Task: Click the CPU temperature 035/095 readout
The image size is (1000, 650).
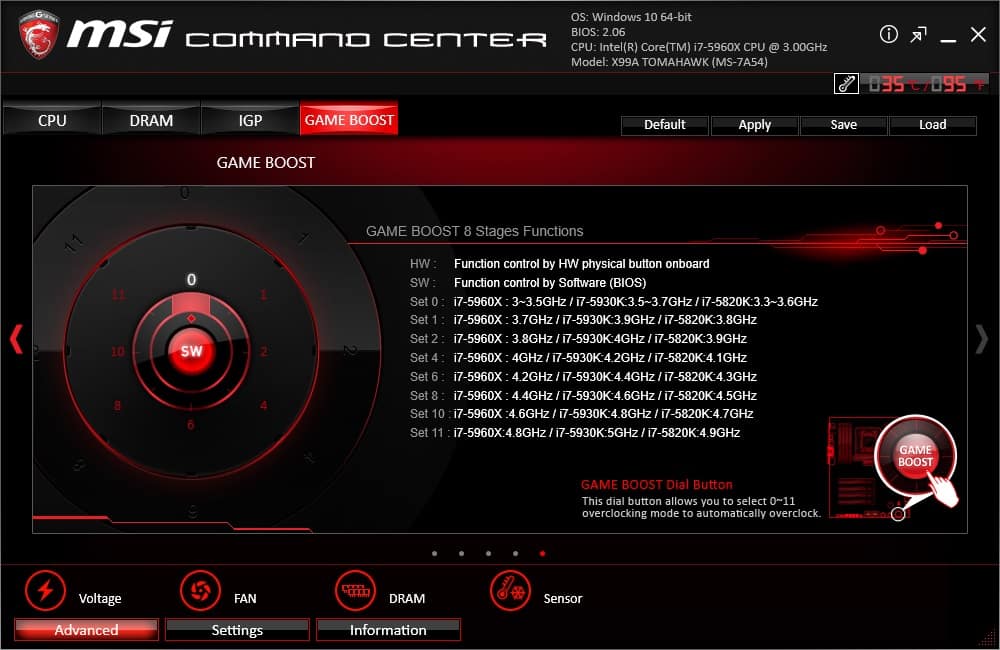Action: 924,84
